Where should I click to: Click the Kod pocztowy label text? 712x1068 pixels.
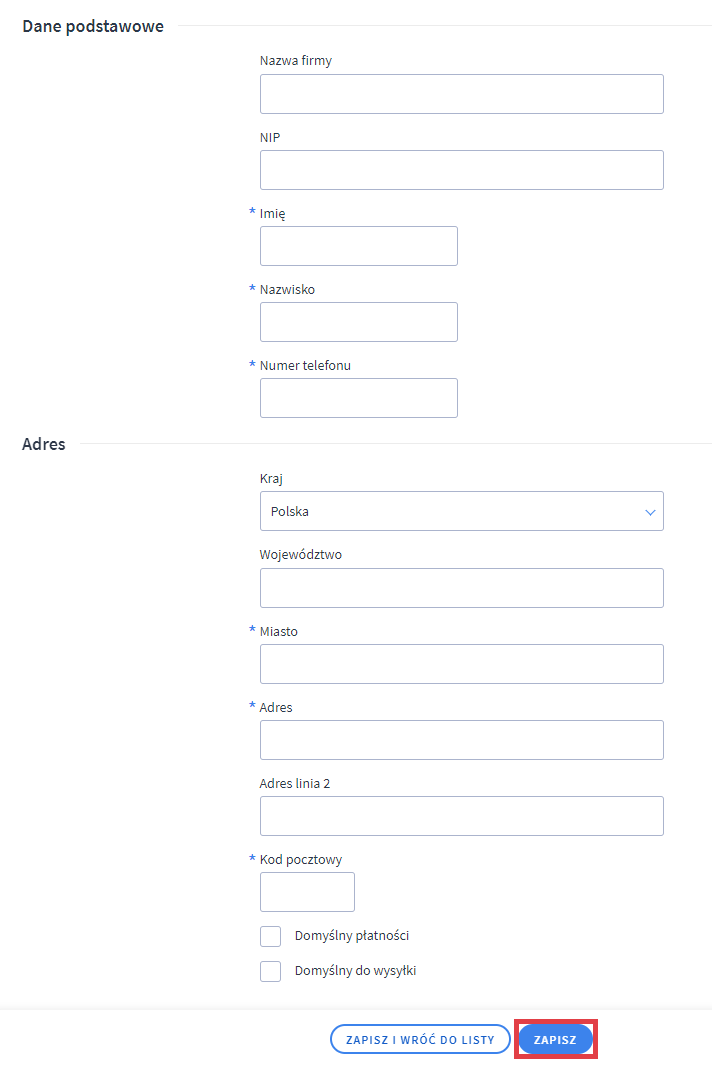pos(301,859)
